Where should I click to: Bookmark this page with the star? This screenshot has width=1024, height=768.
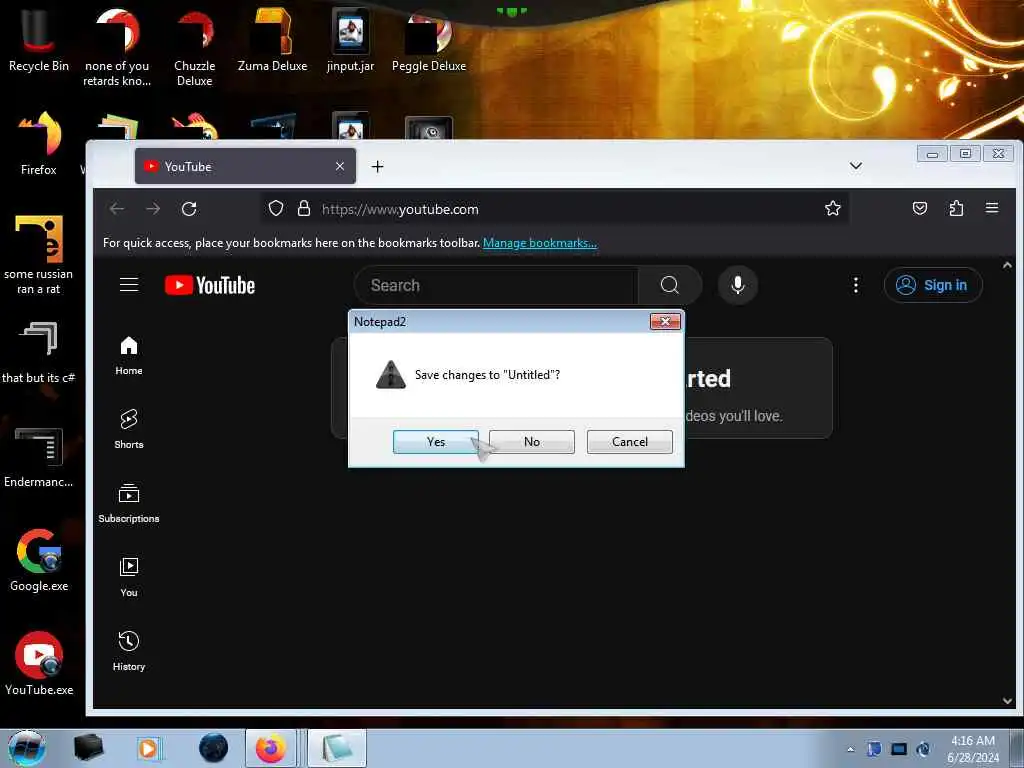click(x=833, y=208)
